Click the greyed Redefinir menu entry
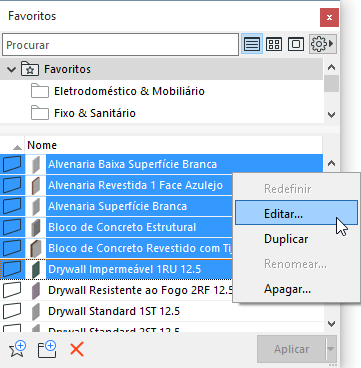The width and height of the screenshot is (361, 368). [288, 189]
